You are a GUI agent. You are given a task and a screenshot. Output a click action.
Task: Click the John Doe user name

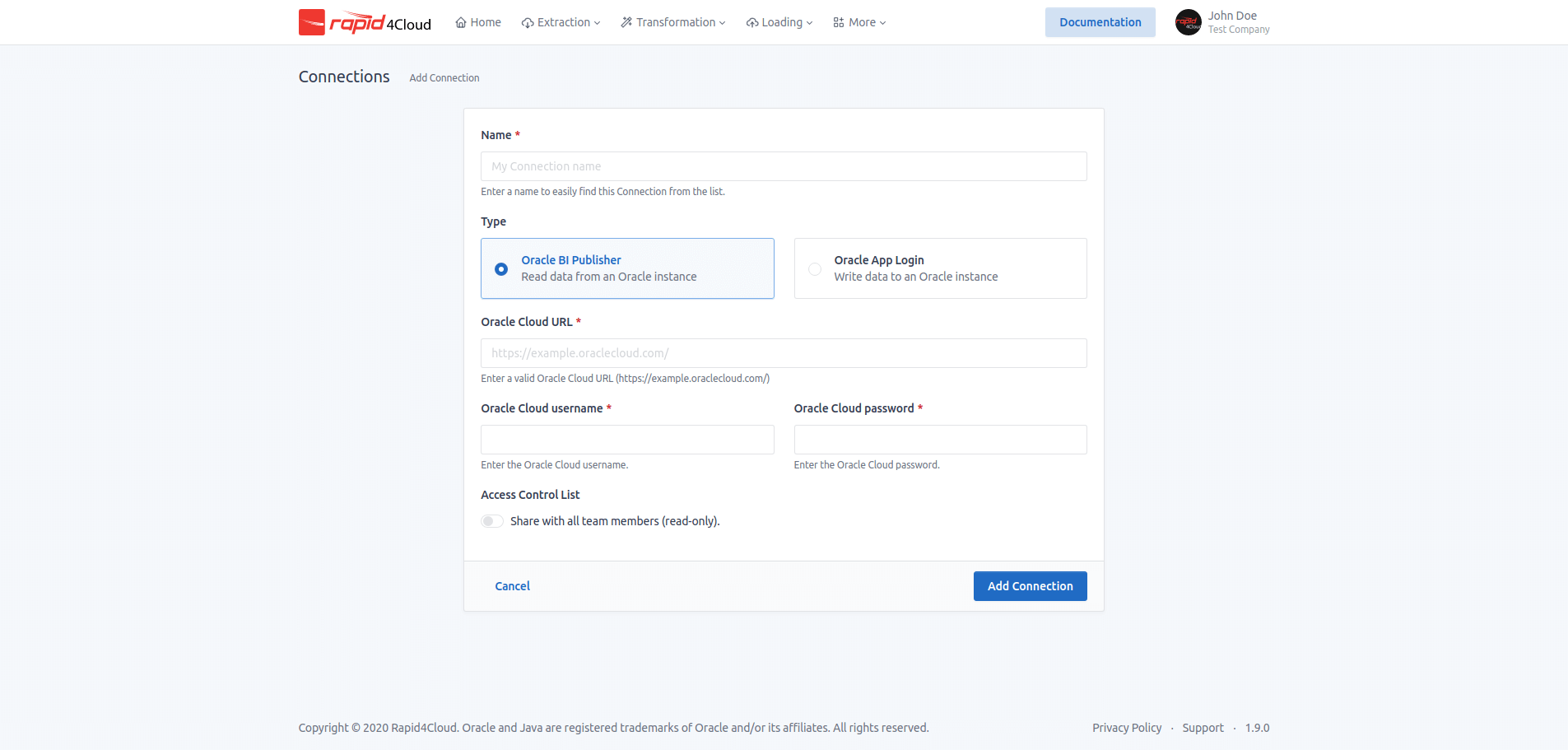[x=1232, y=16]
